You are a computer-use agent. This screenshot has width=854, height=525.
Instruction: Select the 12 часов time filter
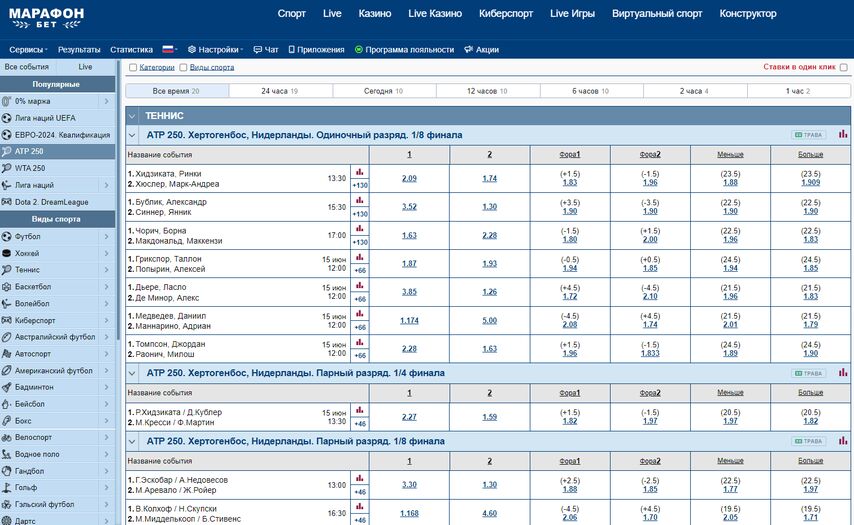coord(487,91)
